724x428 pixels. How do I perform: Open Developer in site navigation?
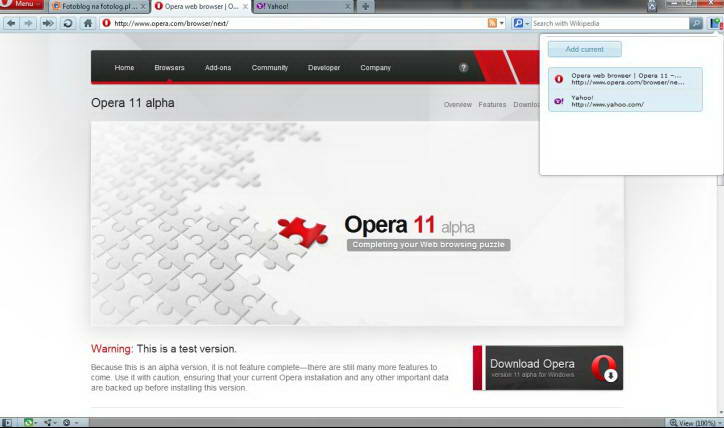[324, 67]
